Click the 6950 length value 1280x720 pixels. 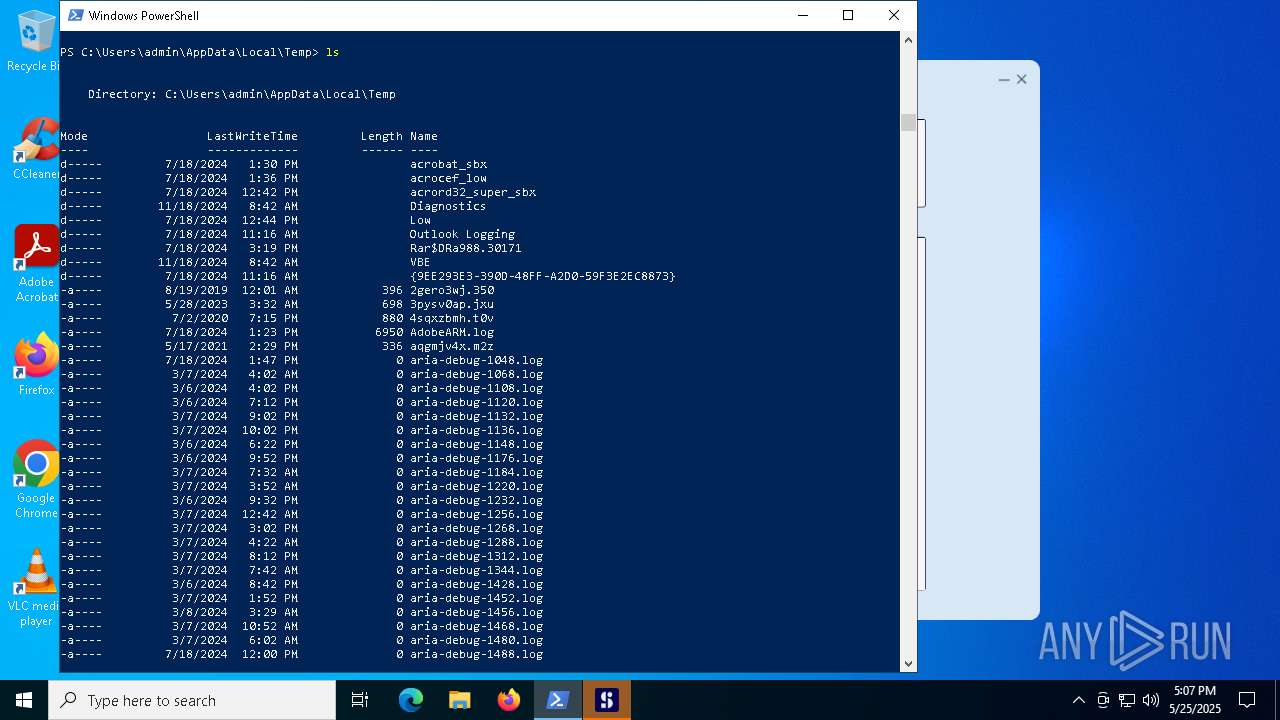click(389, 332)
